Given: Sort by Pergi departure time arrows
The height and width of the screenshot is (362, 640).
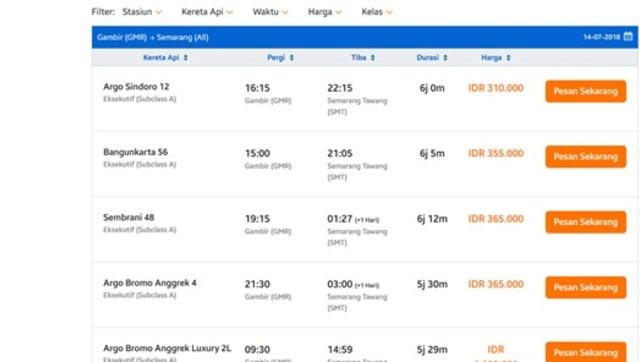Looking at the screenshot, I should tap(291, 58).
